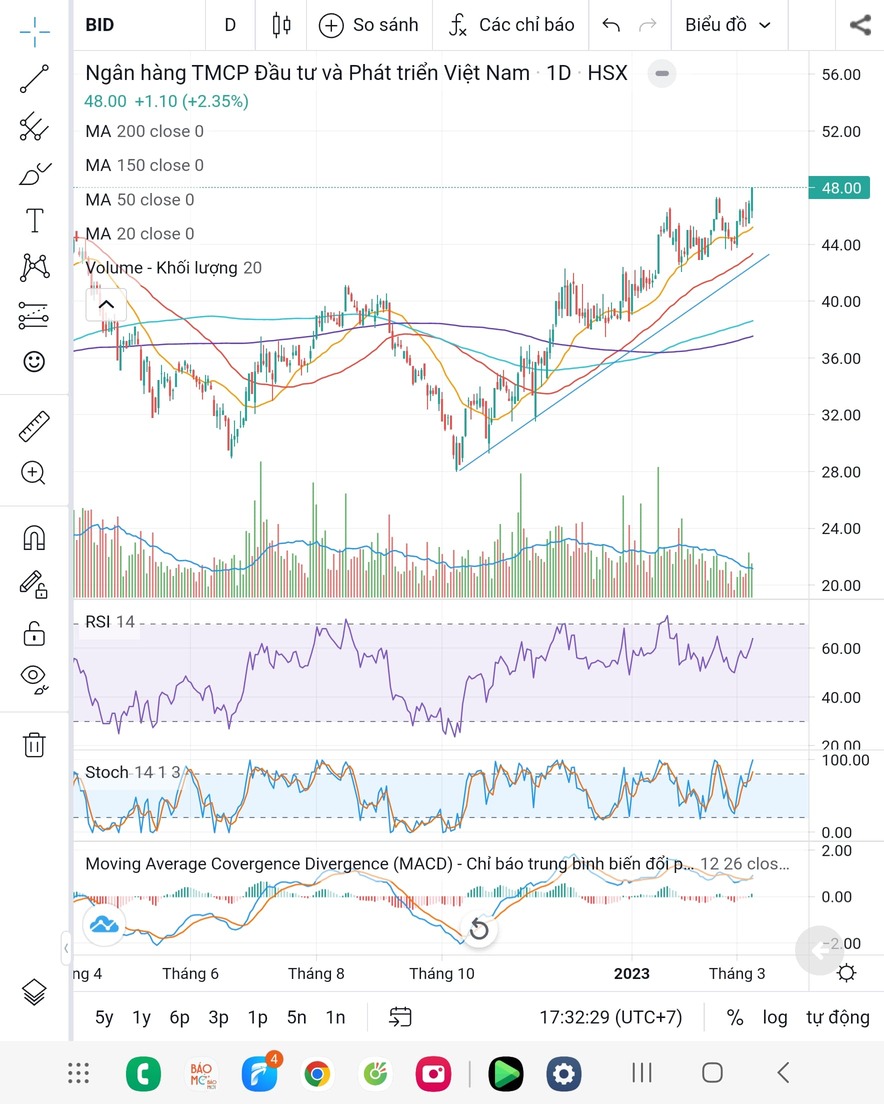Viewport: 884px width, 1104px height.
Task: Toggle tự động auto scale
Action: [838, 1017]
